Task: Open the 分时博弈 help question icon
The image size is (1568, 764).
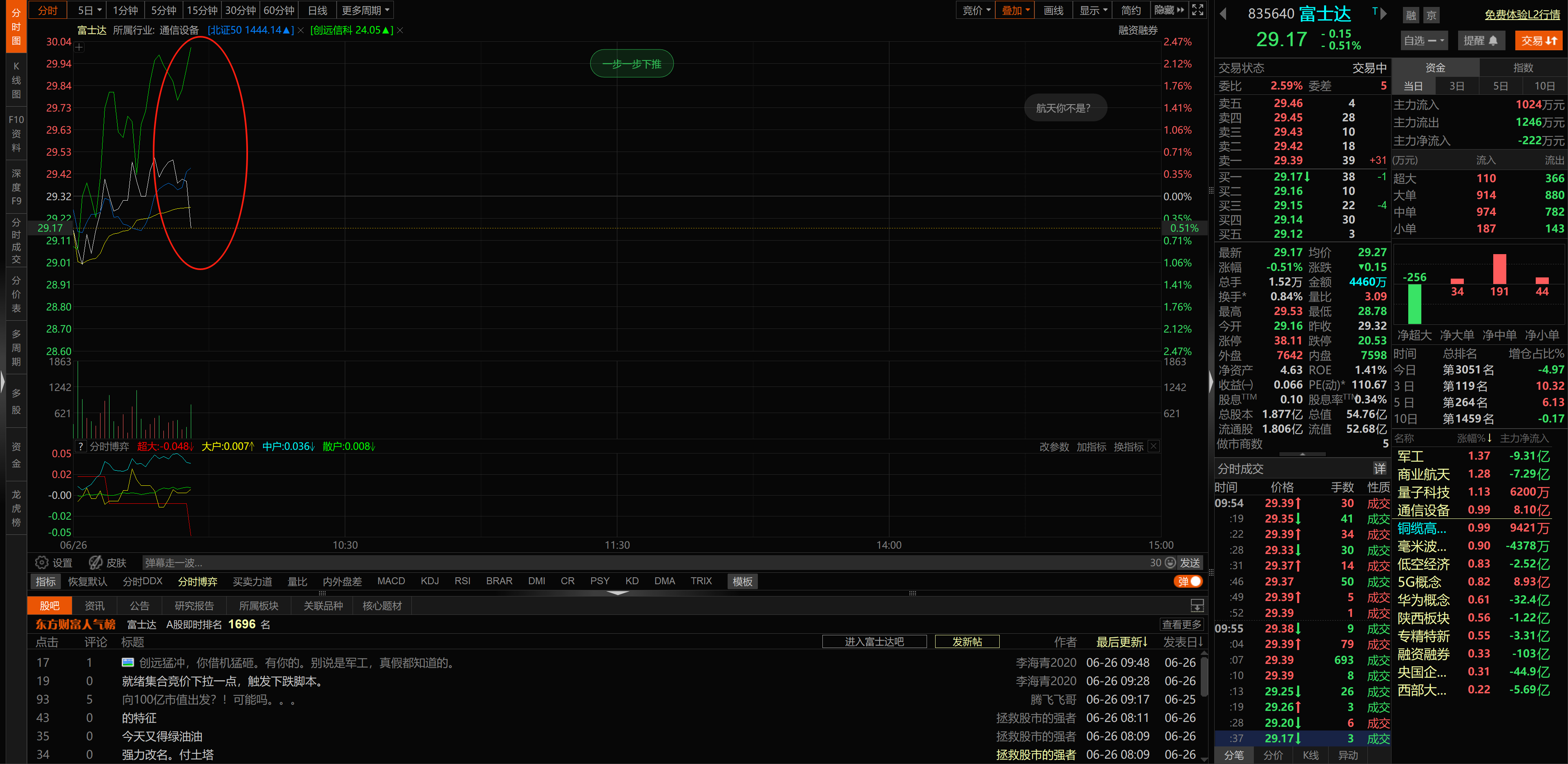Action: pos(80,446)
